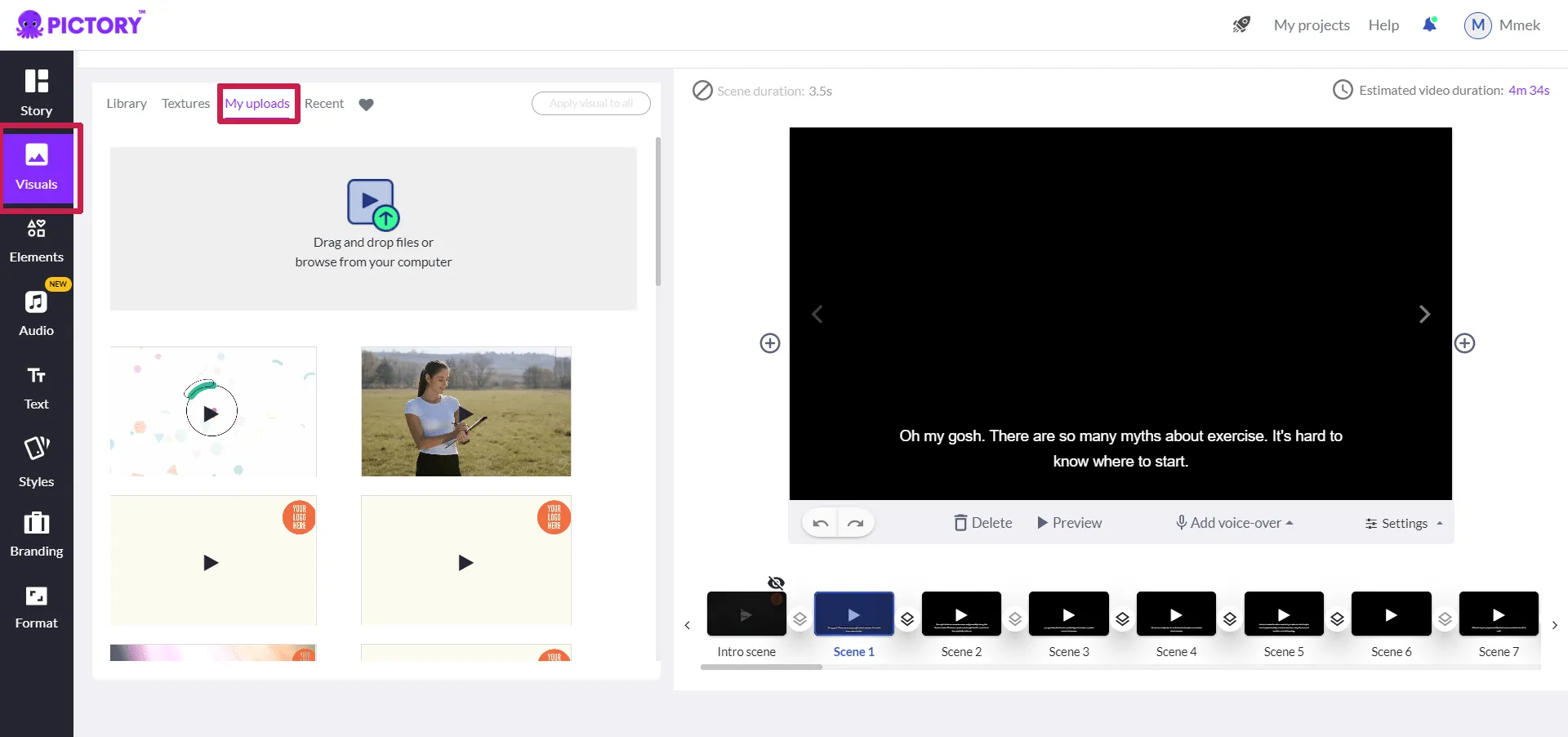
Task: Select the Scene 6 thumbnail
Action: pyautogui.click(x=1392, y=614)
